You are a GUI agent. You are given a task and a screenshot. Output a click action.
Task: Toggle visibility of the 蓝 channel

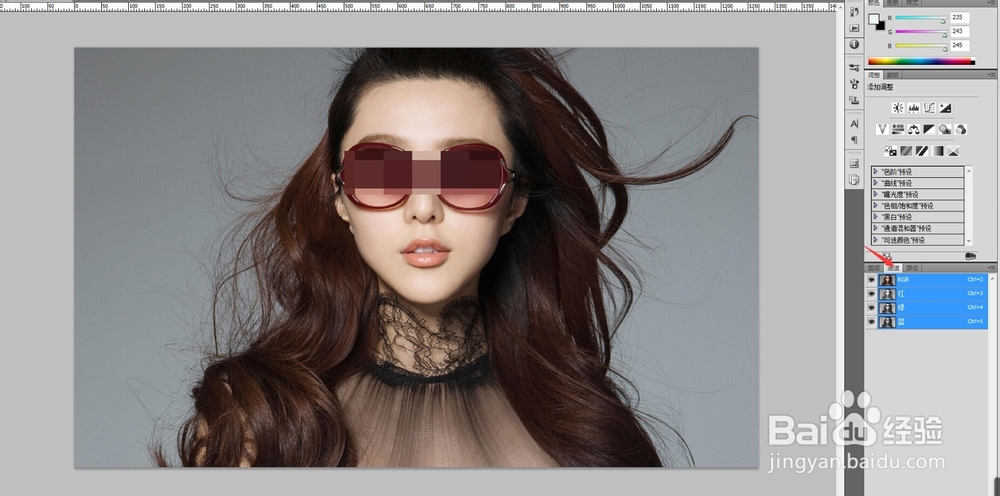[x=871, y=322]
